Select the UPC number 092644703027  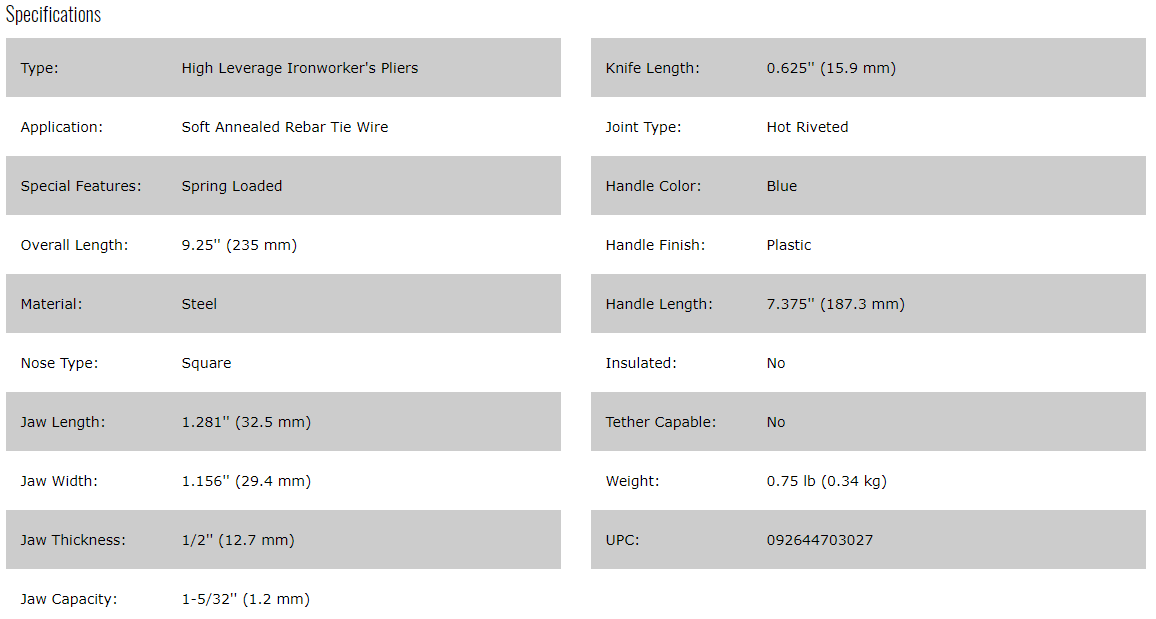(x=819, y=540)
